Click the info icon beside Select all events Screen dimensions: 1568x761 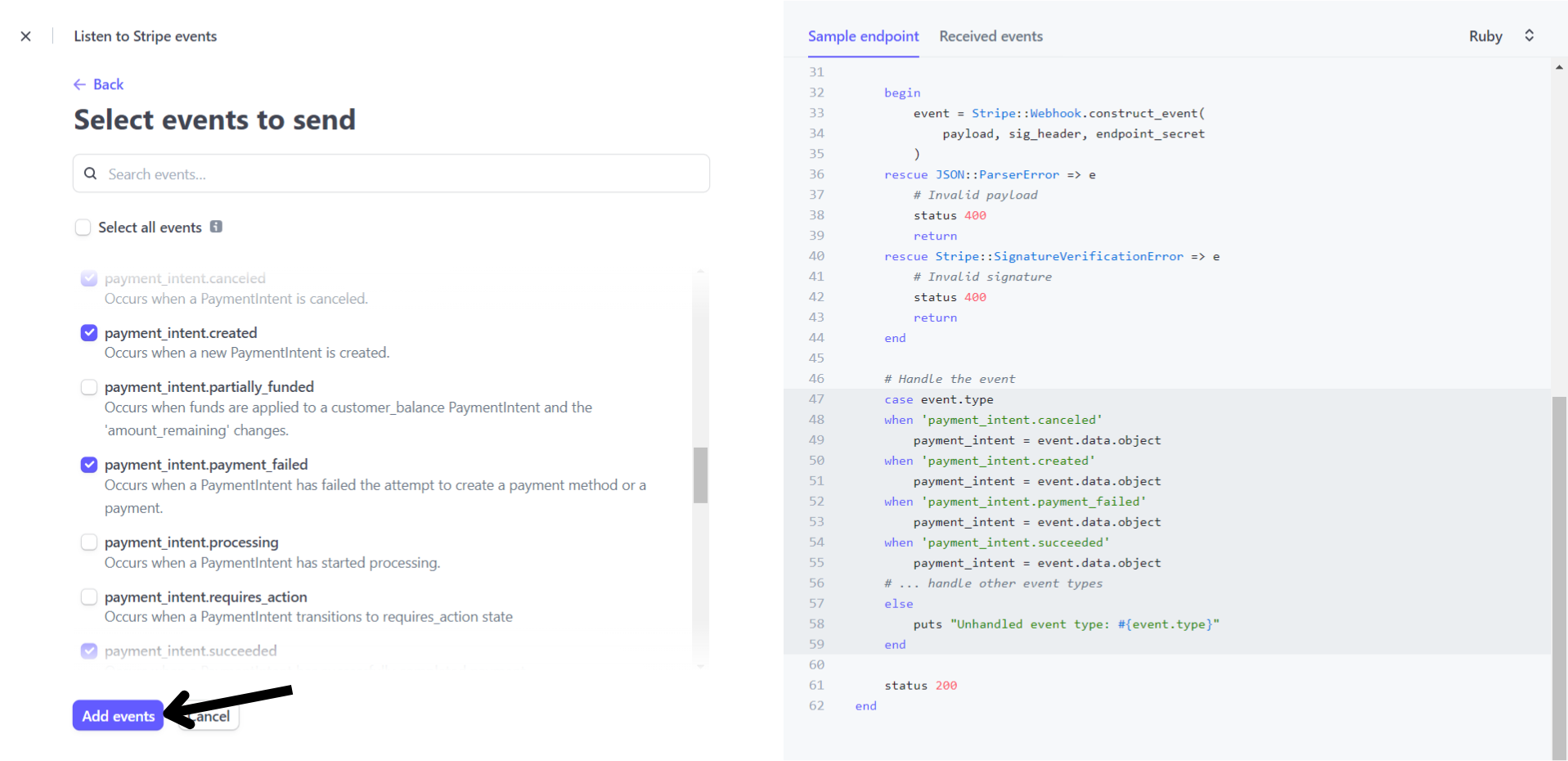pos(216,227)
